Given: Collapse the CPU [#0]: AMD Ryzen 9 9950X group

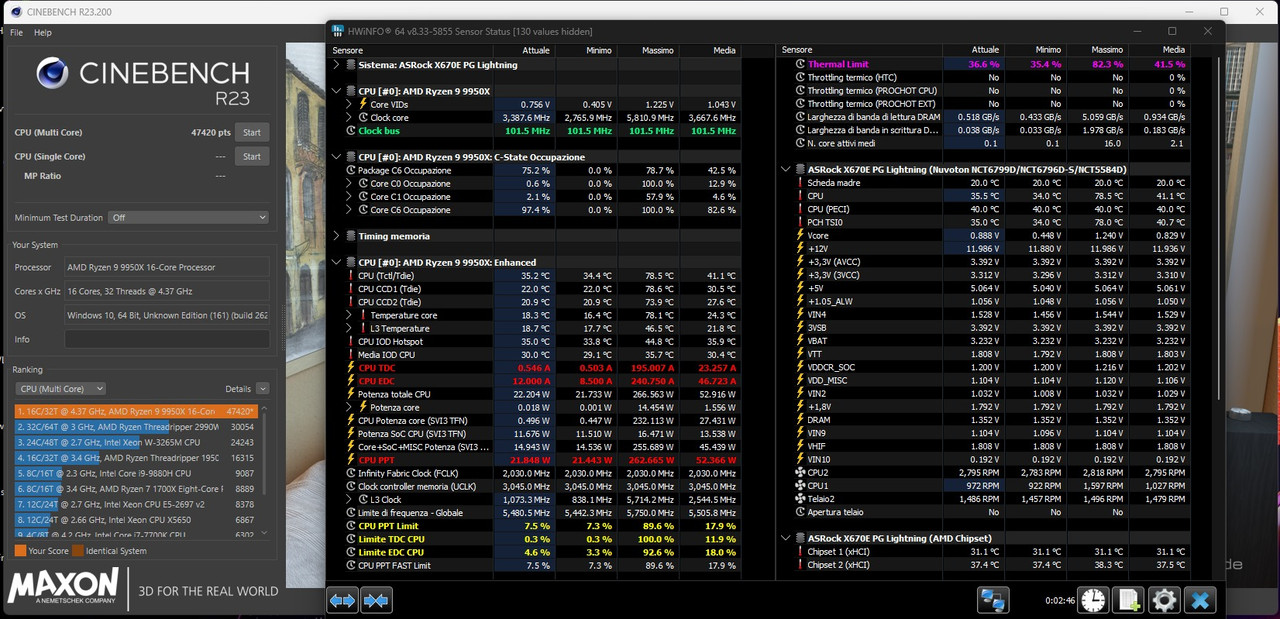Looking at the screenshot, I should 336,91.
